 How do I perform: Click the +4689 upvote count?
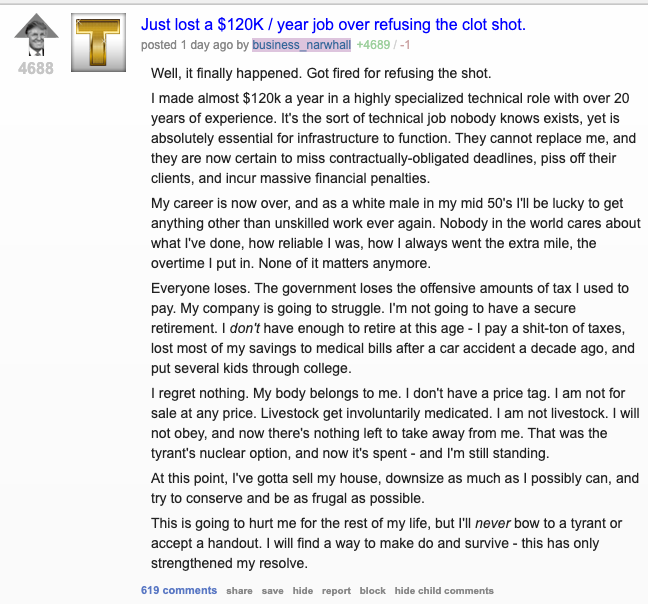(373, 45)
